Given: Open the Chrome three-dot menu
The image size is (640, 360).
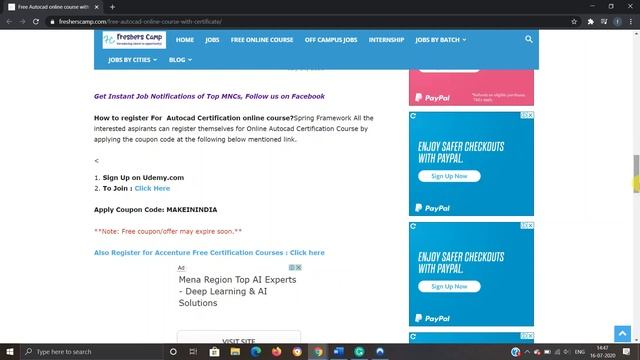Looking at the screenshot, I should pyautogui.click(x=631, y=21).
